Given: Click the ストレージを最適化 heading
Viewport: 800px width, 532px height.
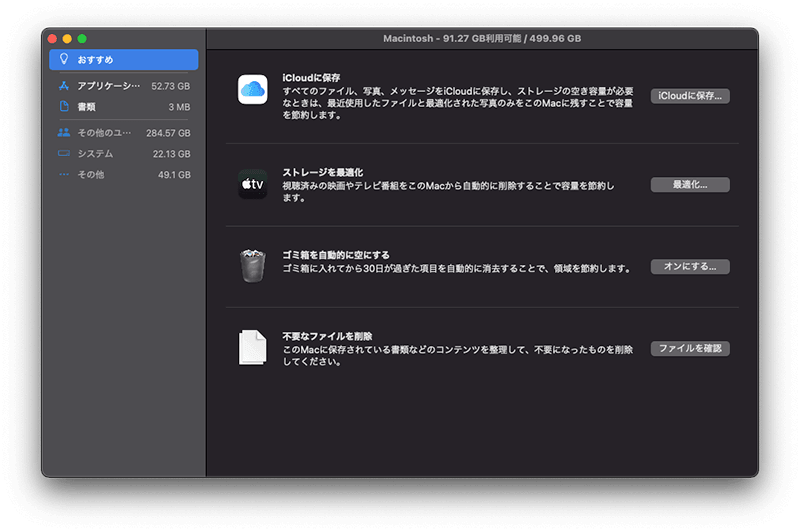Looking at the screenshot, I should (x=322, y=172).
